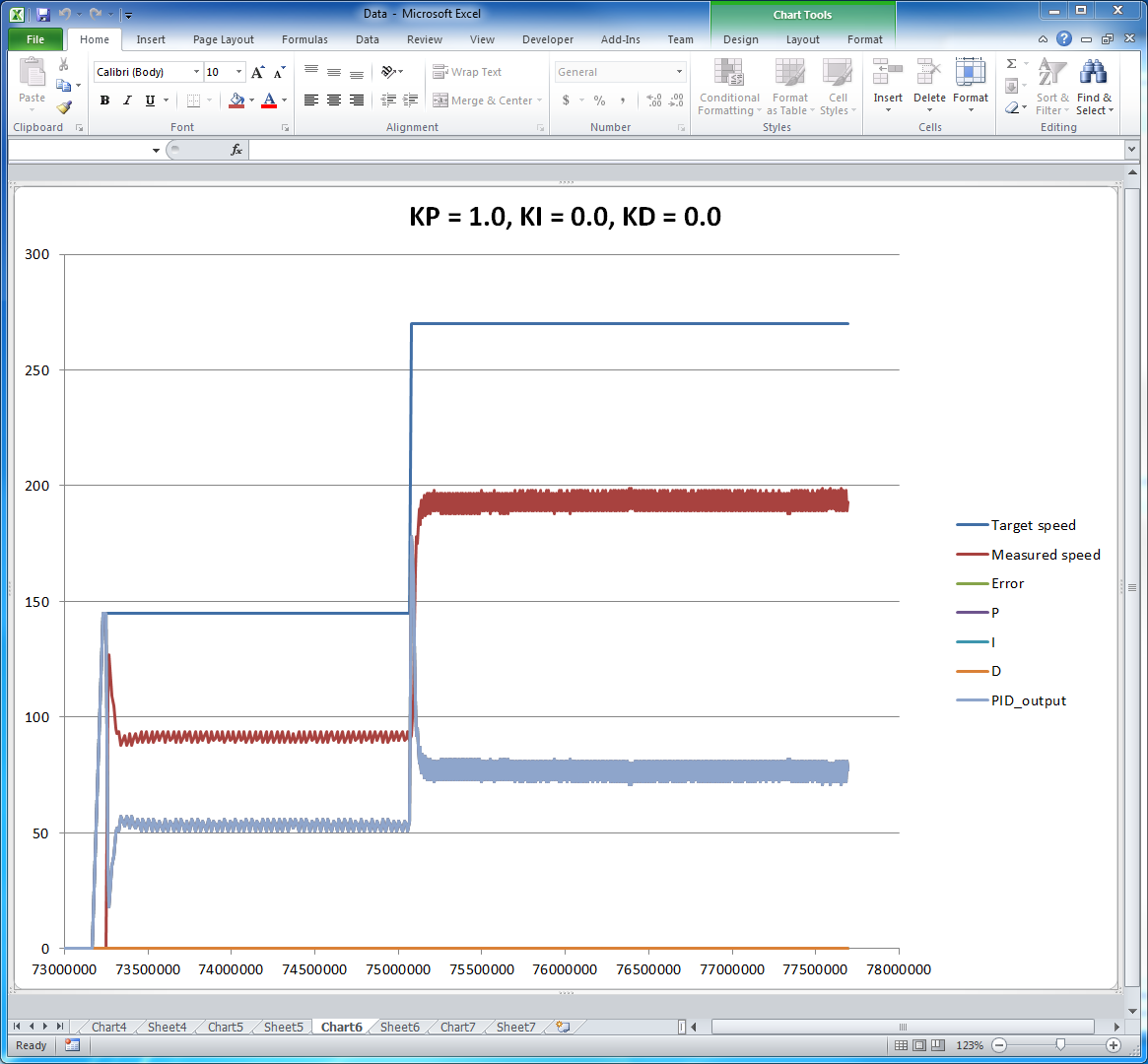Click the Delete cells icon
Screen dimensions: 1148x1064
(x=929, y=72)
